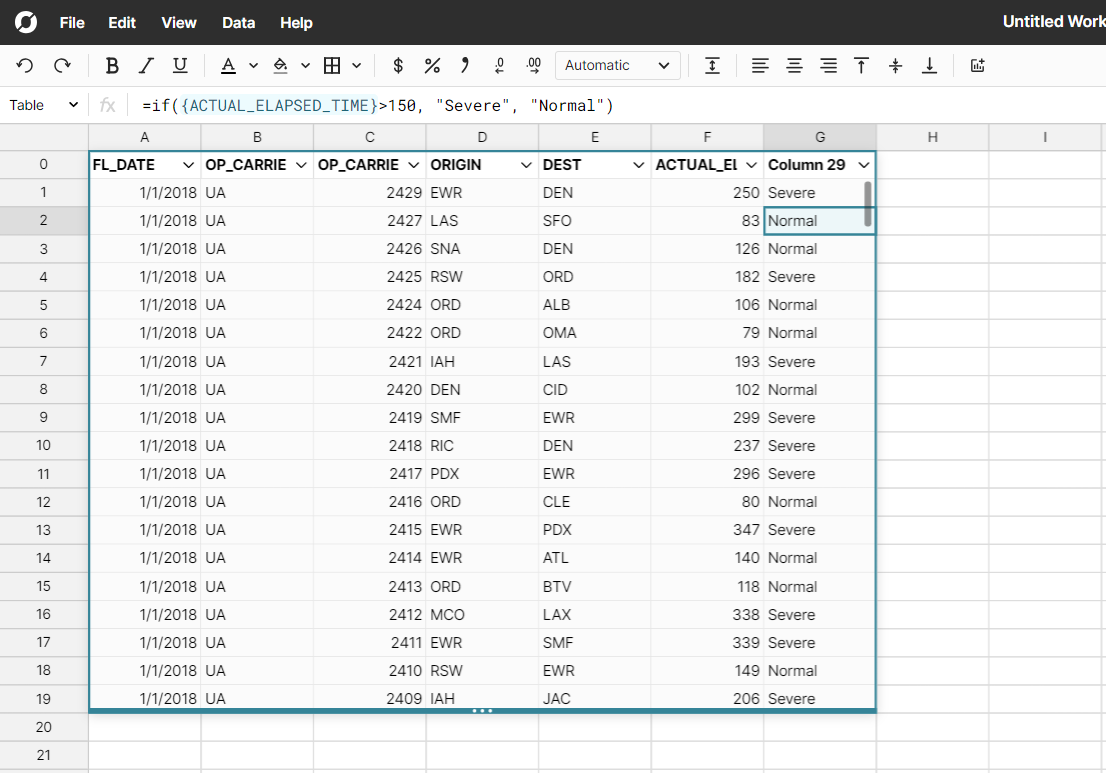The width and height of the screenshot is (1106, 773).
Task: Open the Table type dropdown
Action: click(x=44, y=105)
